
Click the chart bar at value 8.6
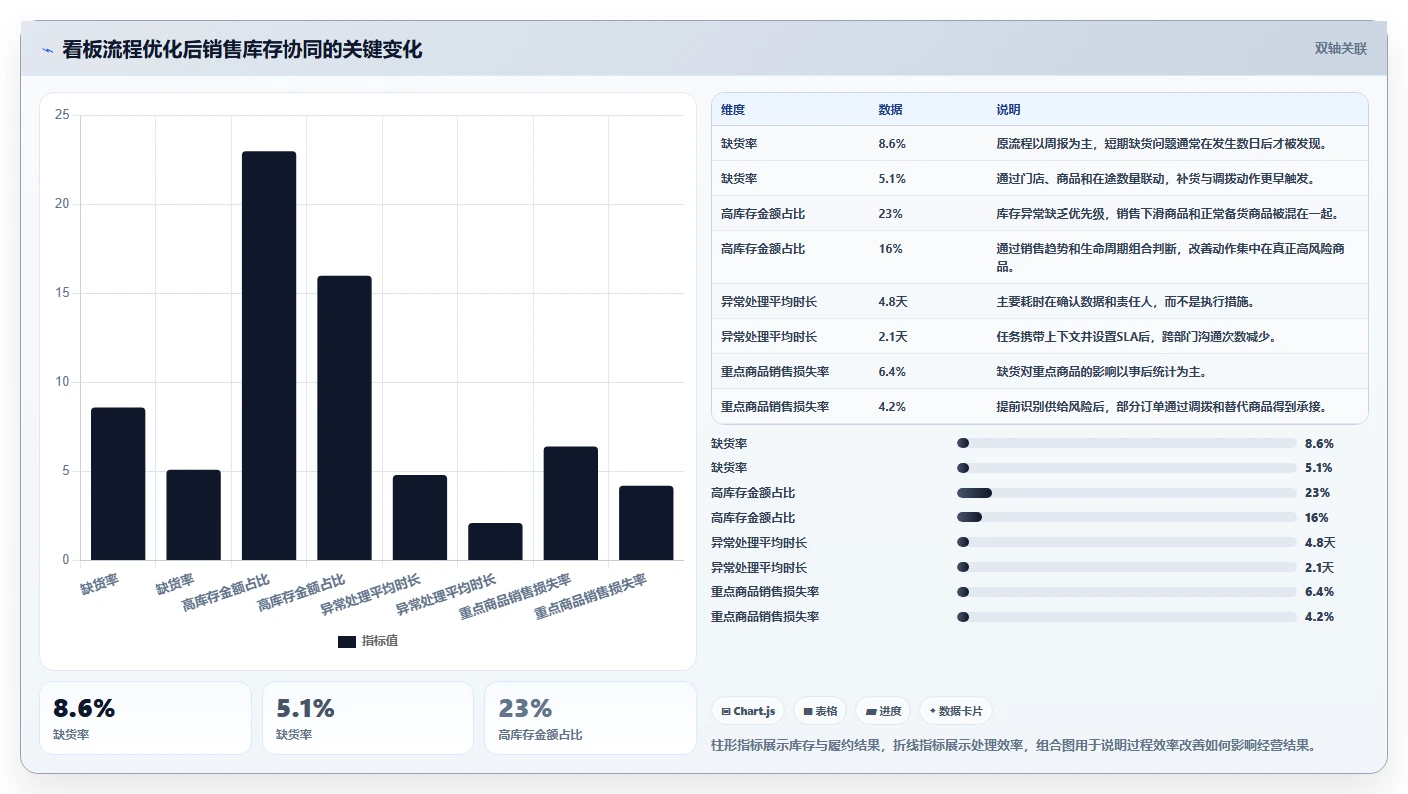(118, 483)
